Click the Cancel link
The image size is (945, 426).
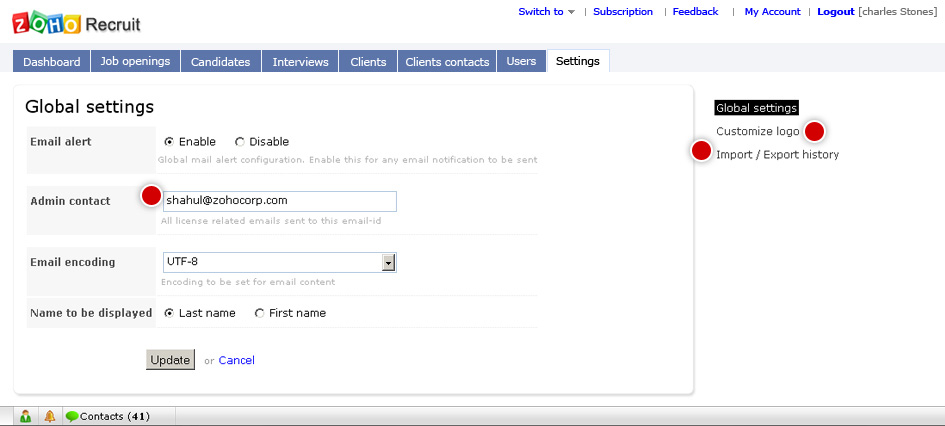236,360
